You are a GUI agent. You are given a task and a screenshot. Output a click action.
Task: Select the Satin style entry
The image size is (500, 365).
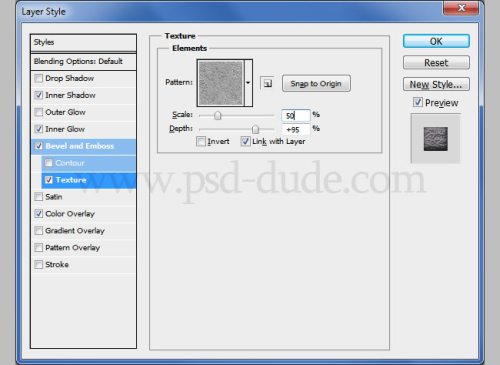click(83, 197)
